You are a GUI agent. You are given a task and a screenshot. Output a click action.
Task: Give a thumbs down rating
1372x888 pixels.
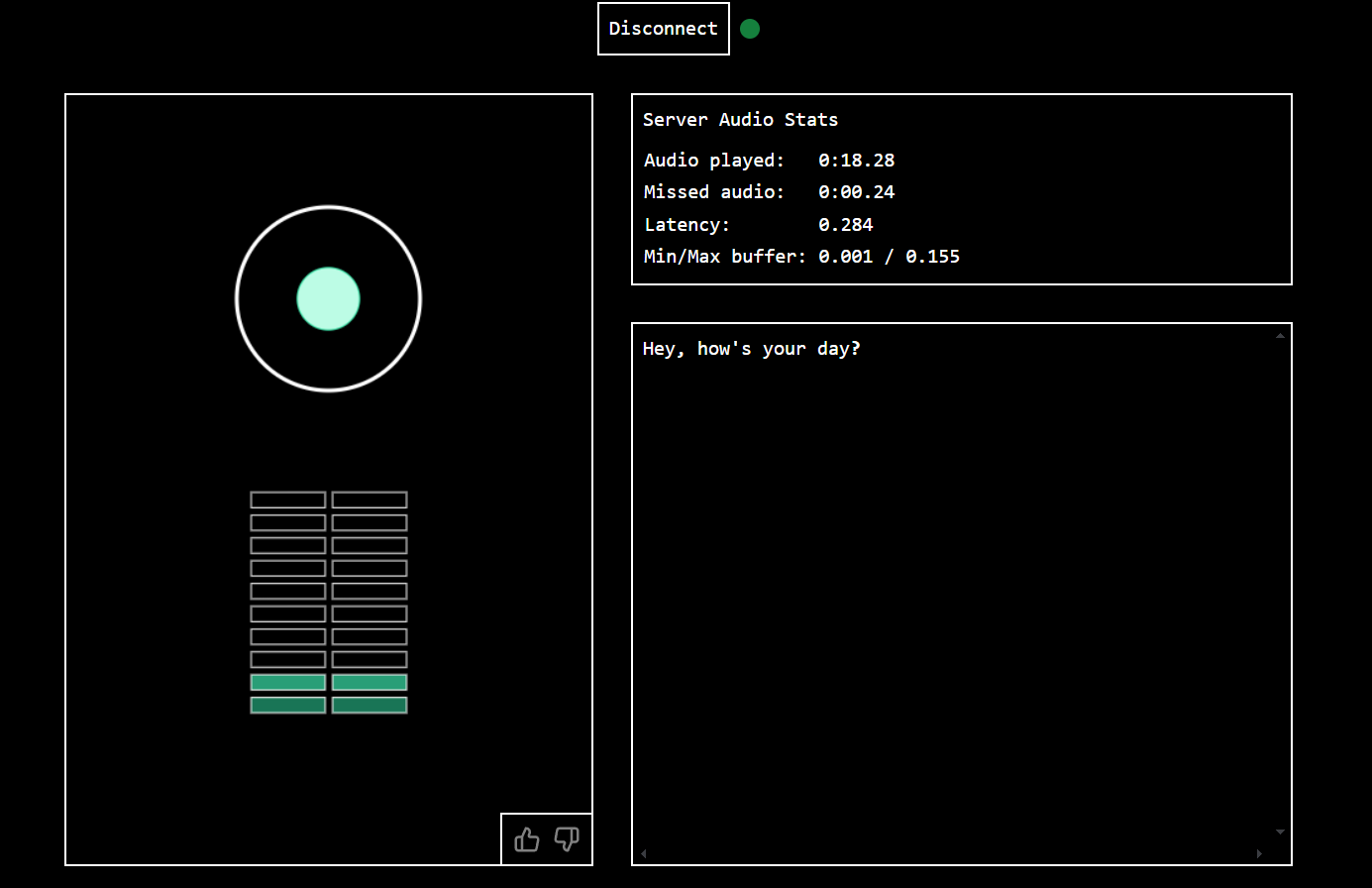tap(567, 839)
